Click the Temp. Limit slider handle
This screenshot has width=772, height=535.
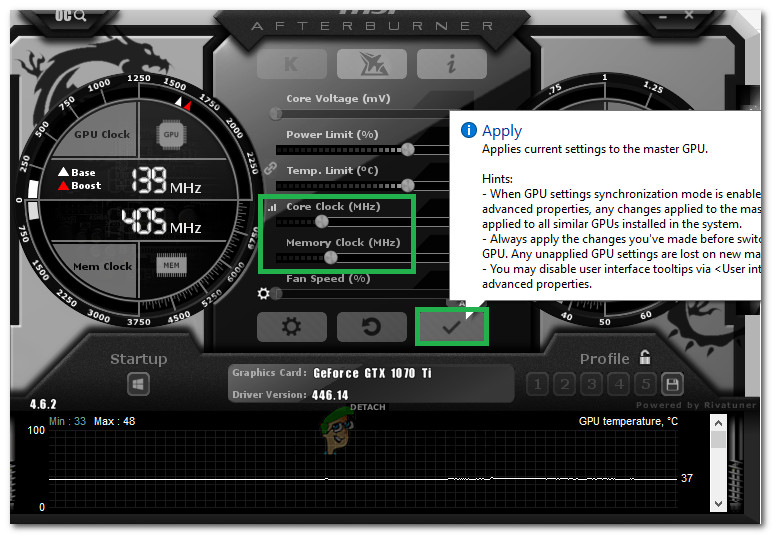pos(408,186)
